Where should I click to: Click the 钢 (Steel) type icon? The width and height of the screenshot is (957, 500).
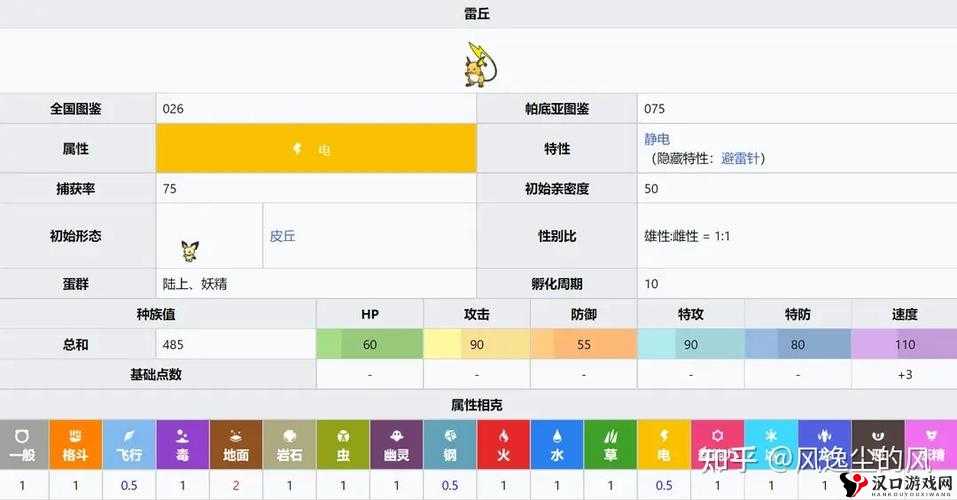click(x=450, y=444)
